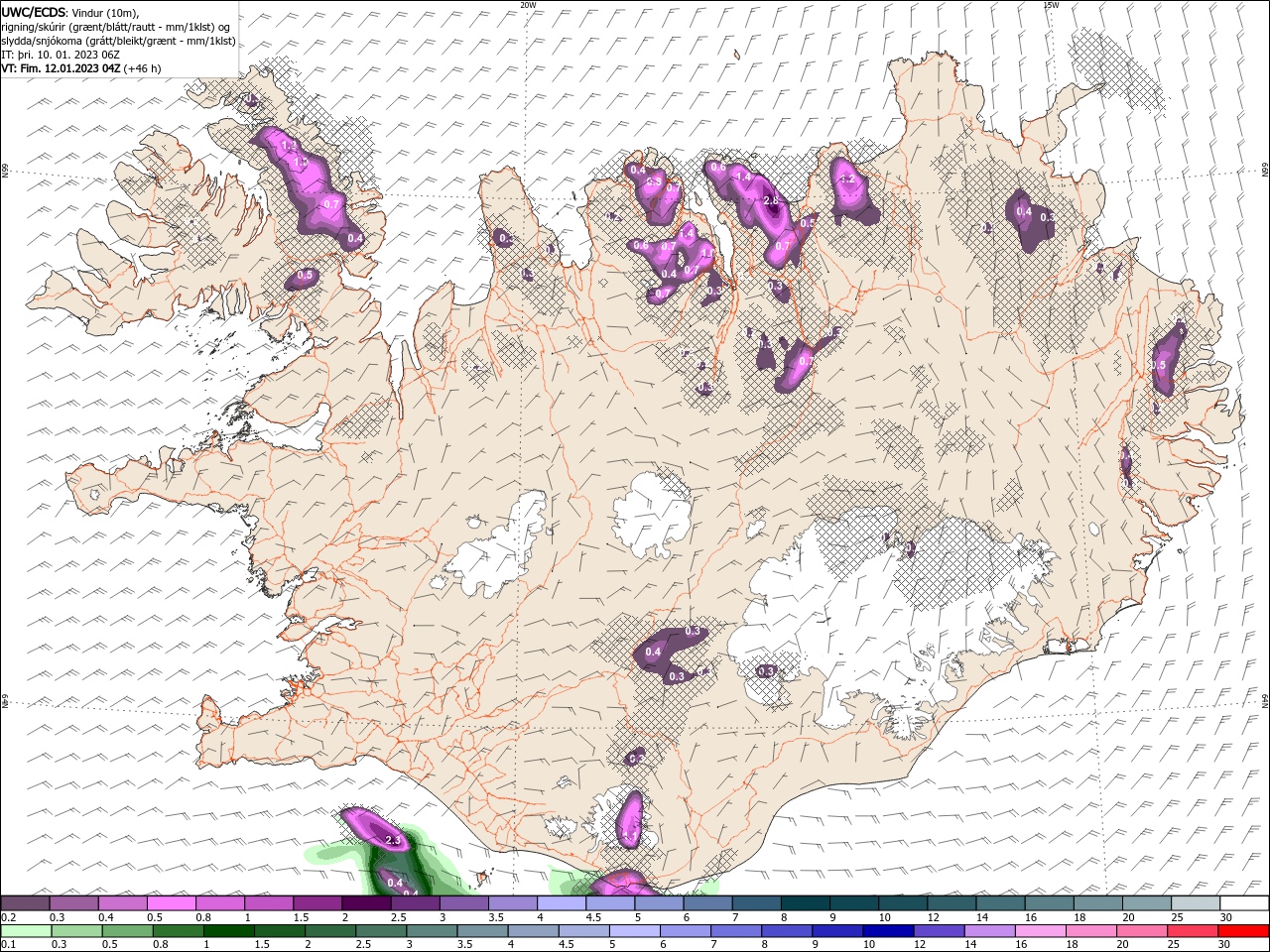
Task: Click the '2.8' snowfall value on the map
Action: click(x=773, y=201)
